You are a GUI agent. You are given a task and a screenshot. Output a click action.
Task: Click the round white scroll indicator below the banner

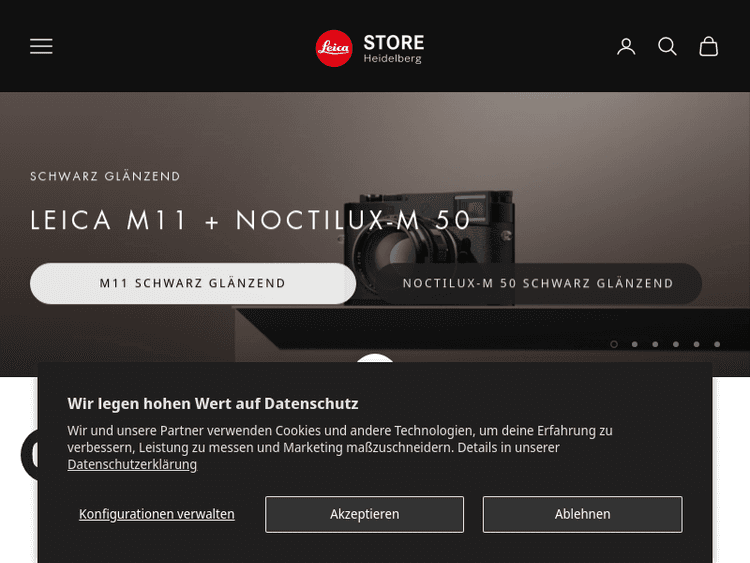[375, 358]
